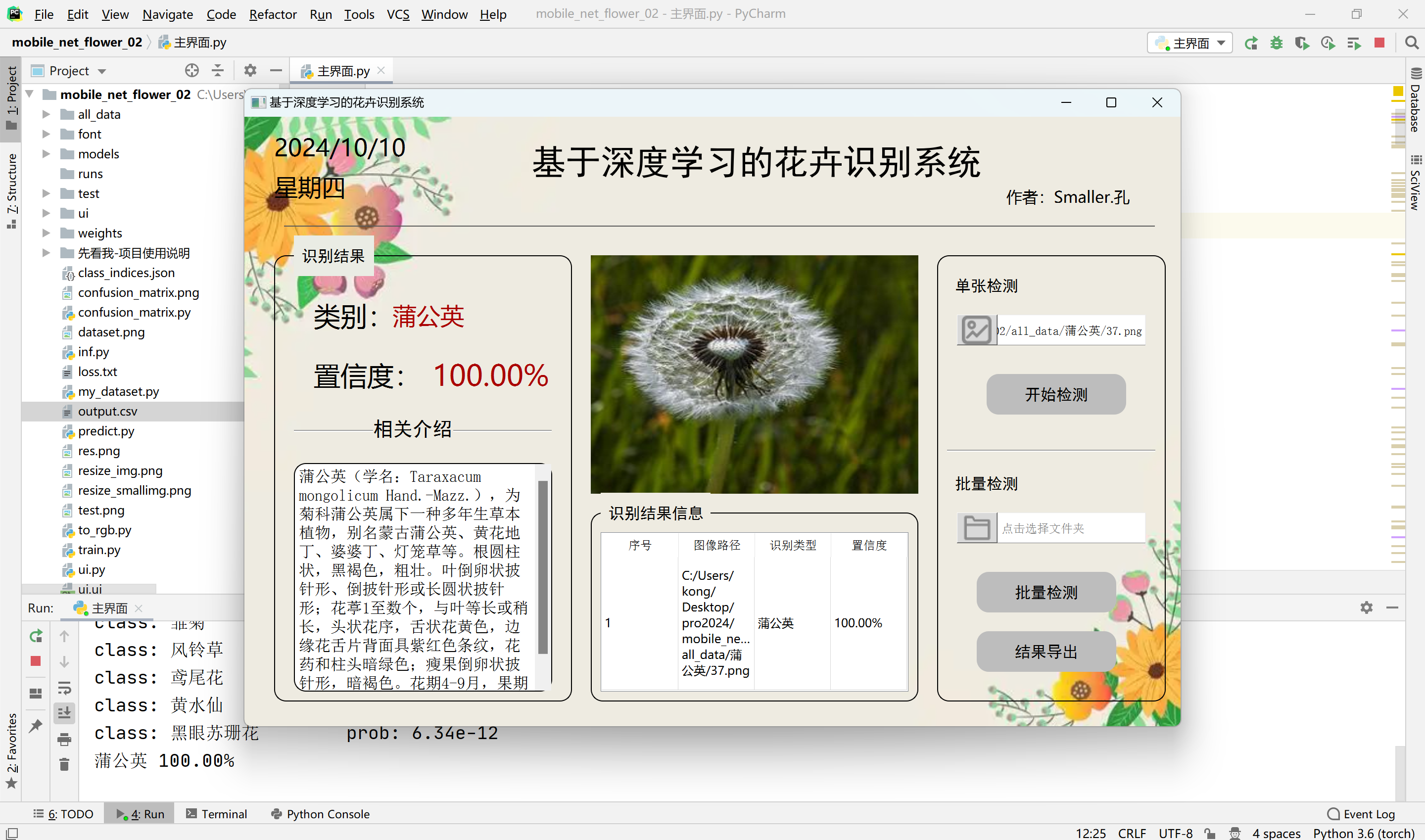Open the Refactor menu

(x=273, y=14)
